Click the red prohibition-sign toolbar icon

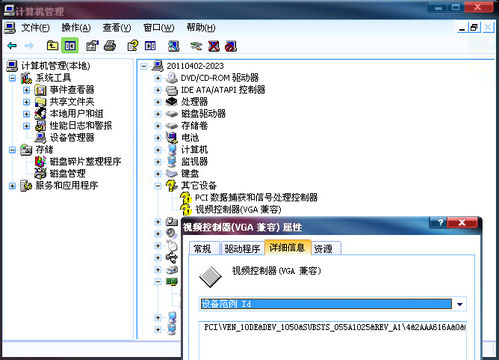pos(231,46)
